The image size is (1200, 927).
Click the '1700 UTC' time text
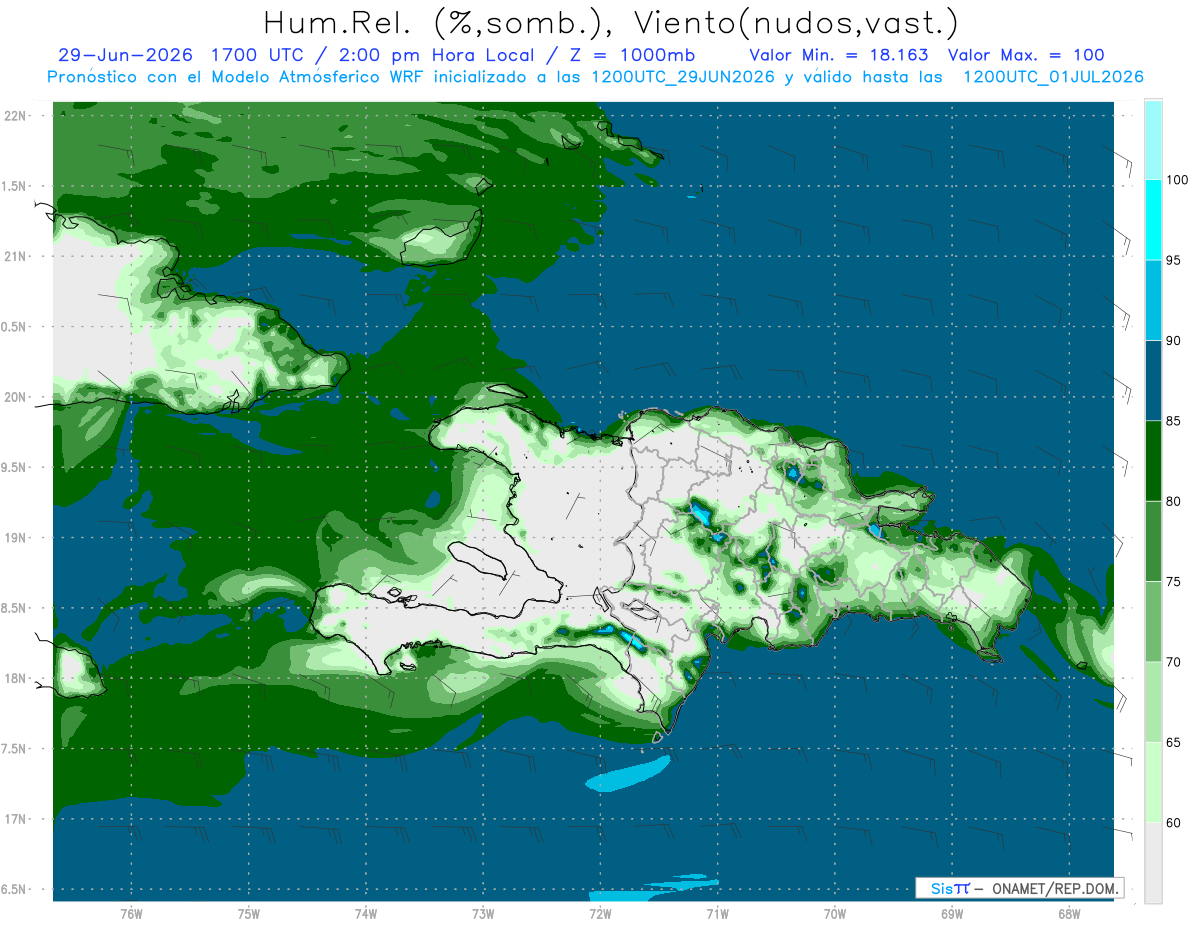coord(256,55)
